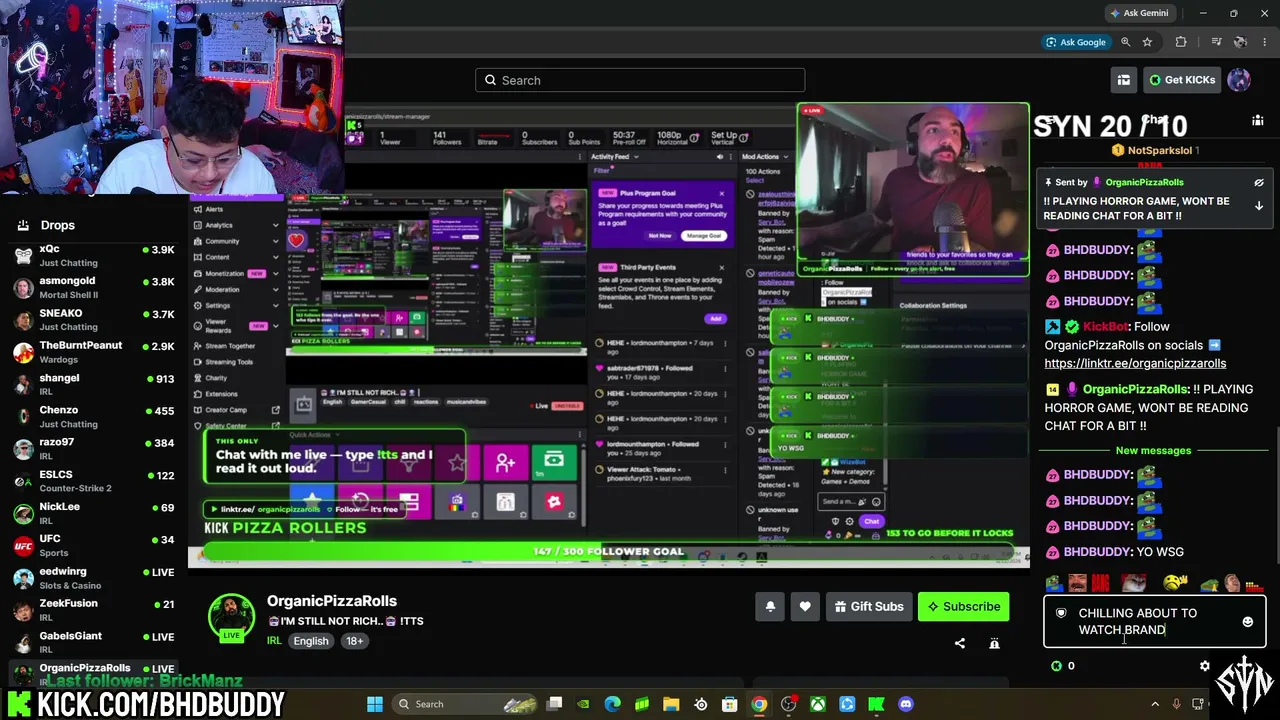This screenshot has width=1280, height=720.
Task: Click ESLCS channel avatar in sidebar
Action: click(x=23, y=481)
